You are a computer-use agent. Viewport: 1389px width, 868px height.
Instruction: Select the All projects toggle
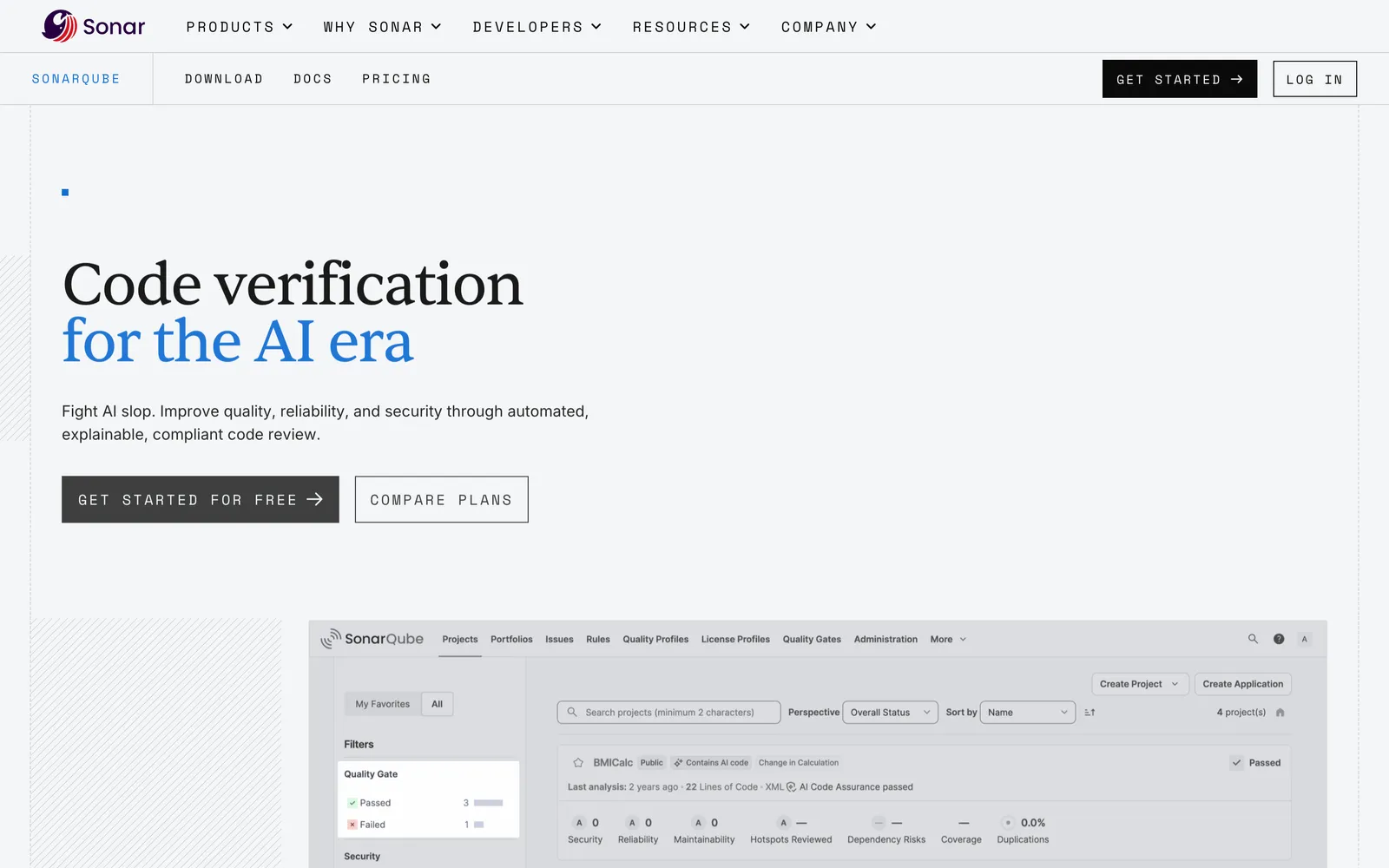click(437, 704)
